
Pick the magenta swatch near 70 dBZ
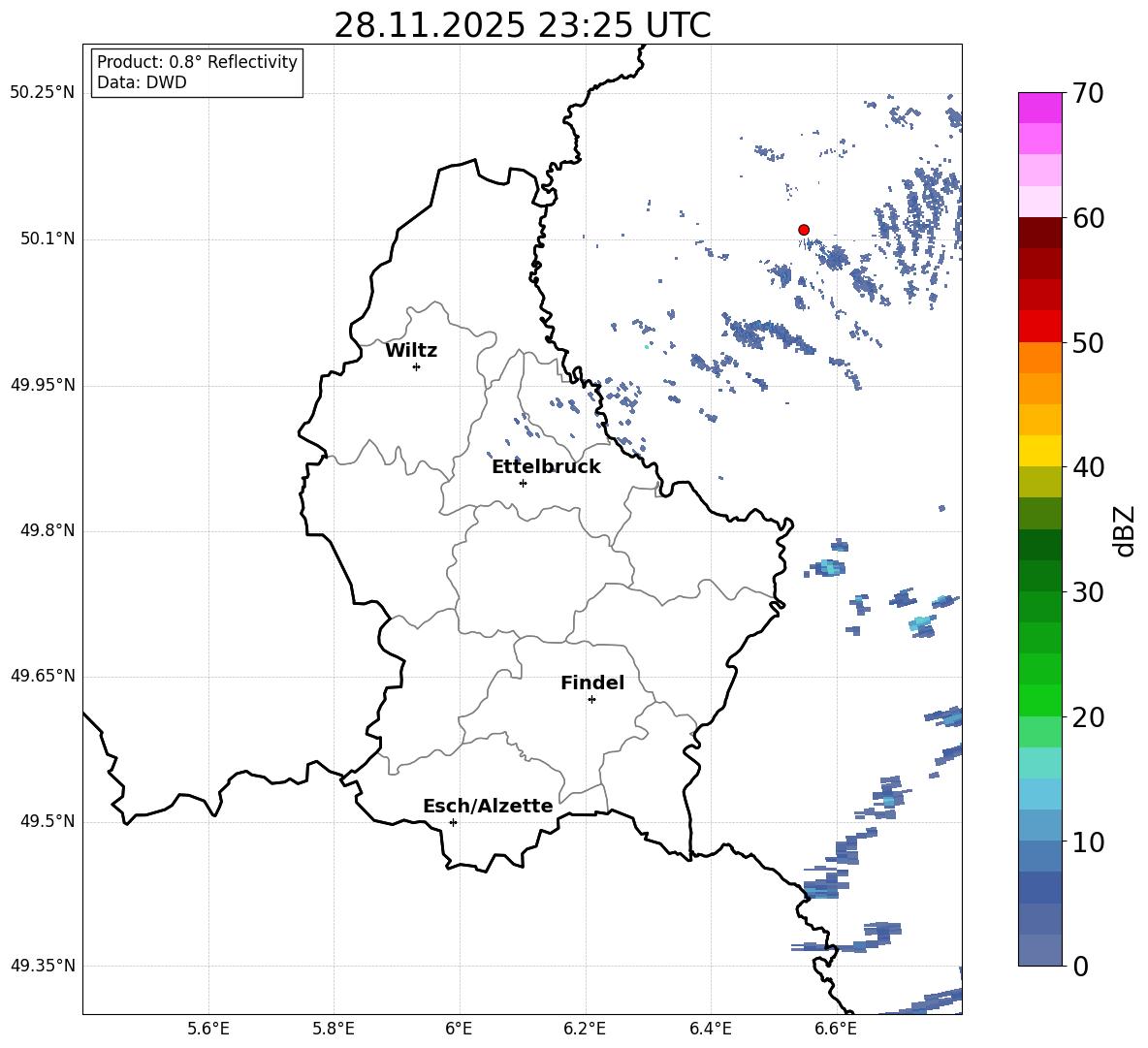coord(1039,108)
